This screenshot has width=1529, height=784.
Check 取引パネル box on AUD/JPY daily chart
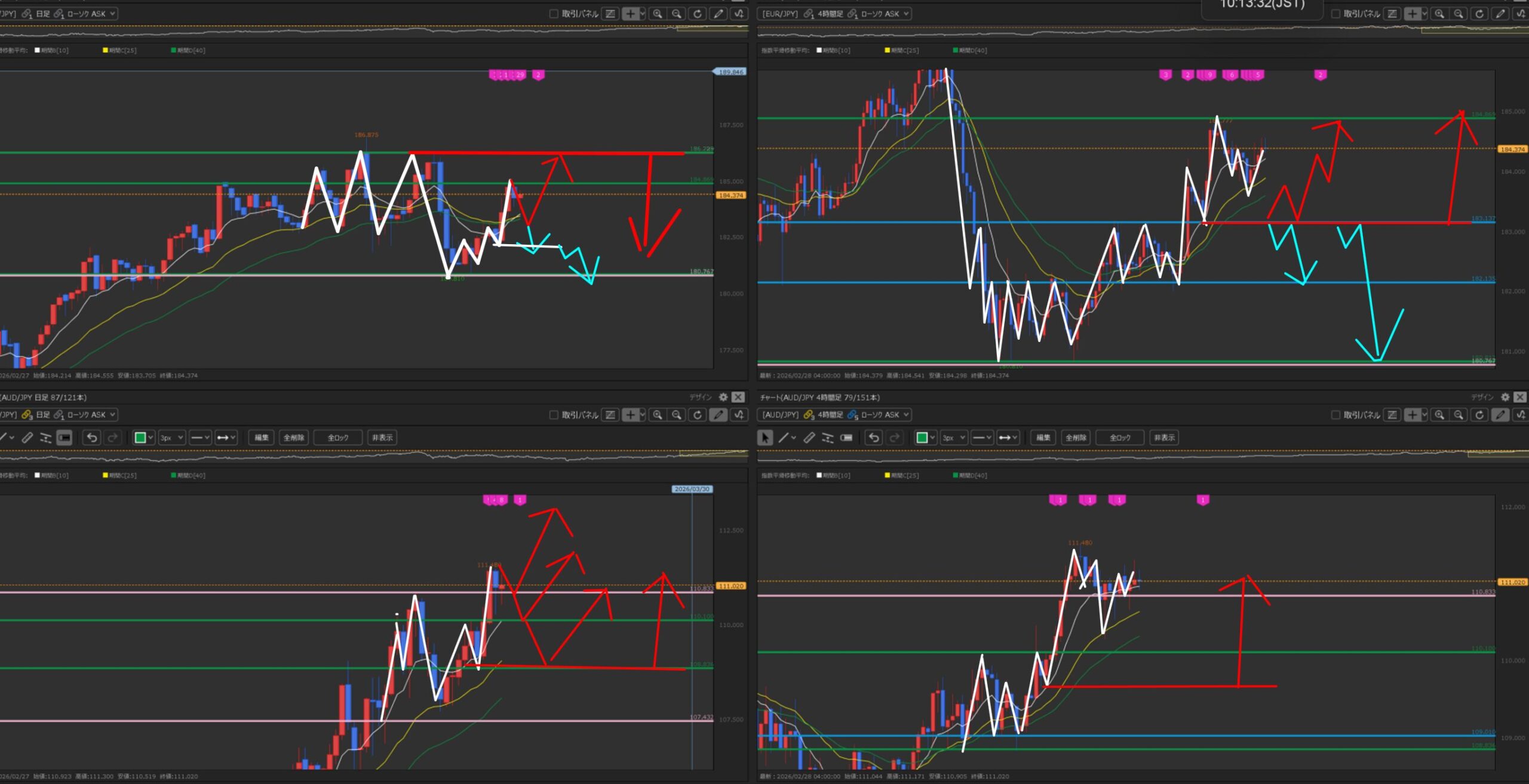554,414
